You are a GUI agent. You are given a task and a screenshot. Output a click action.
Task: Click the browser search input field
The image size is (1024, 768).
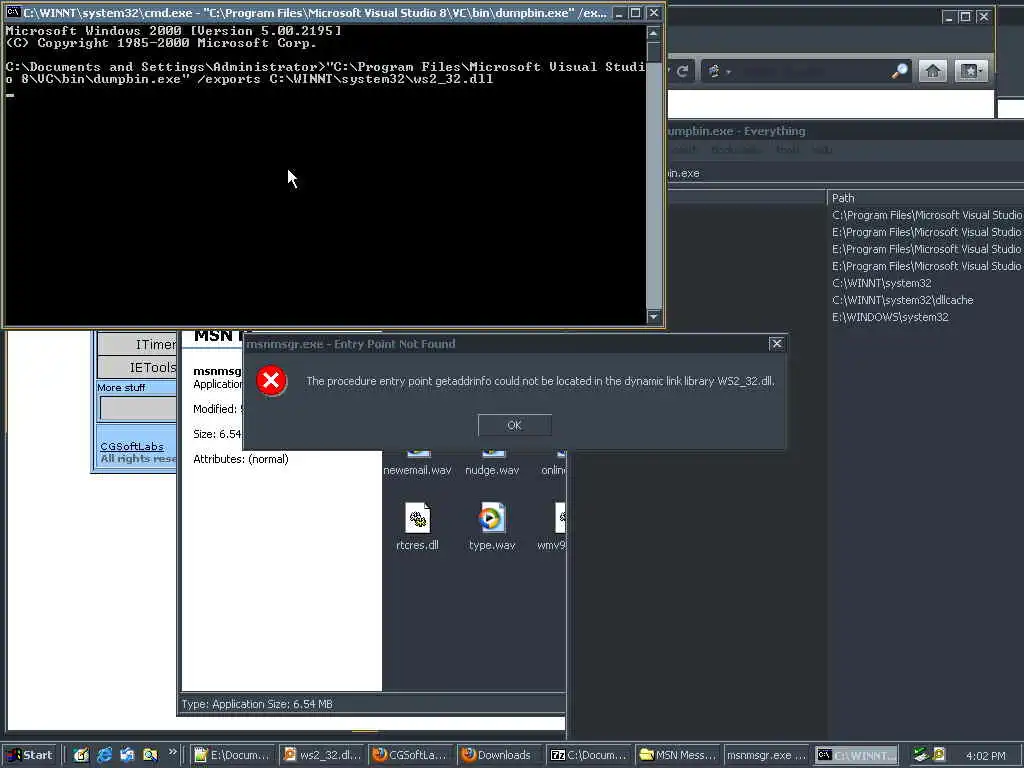[812, 71]
